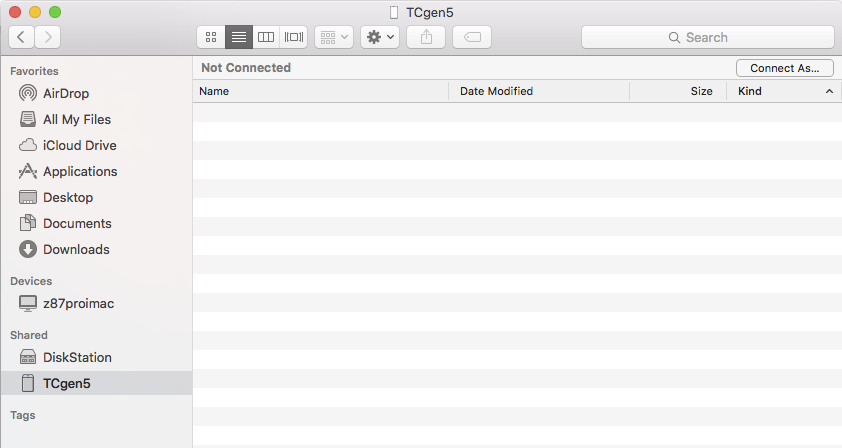842x448 pixels.
Task: Zoom the window with the green button
Action: [x=55, y=12]
